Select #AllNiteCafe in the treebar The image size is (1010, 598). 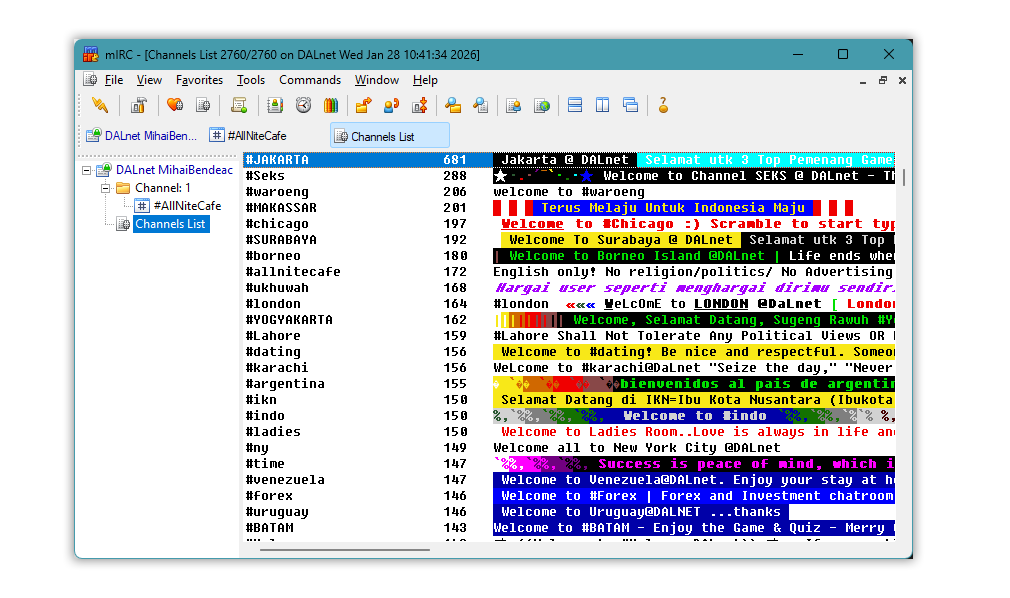pyautogui.click(x=187, y=206)
